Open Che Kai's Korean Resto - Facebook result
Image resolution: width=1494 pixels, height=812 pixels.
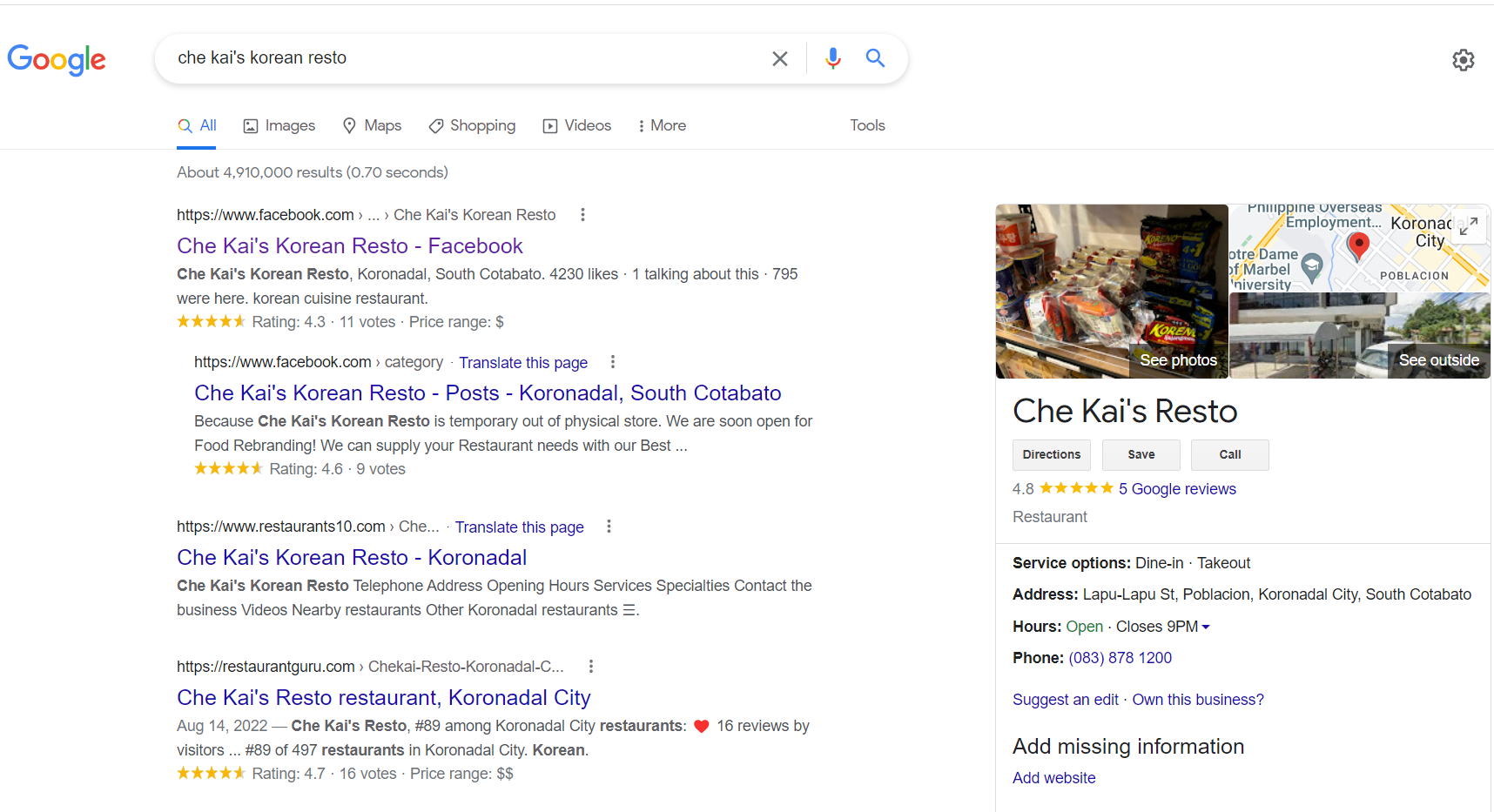pyautogui.click(x=350, y=246)
